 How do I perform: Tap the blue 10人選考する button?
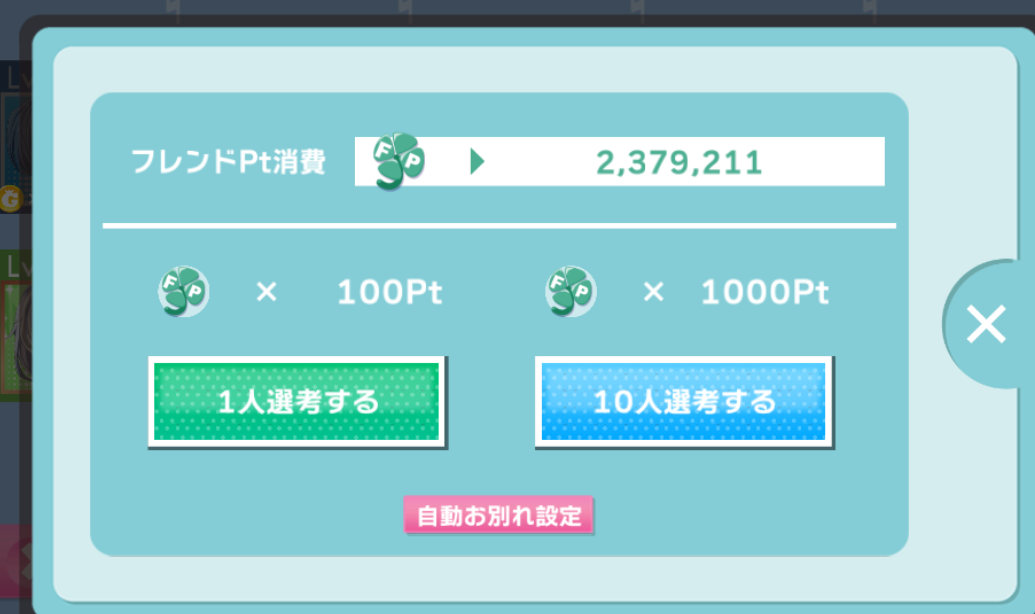684,402
